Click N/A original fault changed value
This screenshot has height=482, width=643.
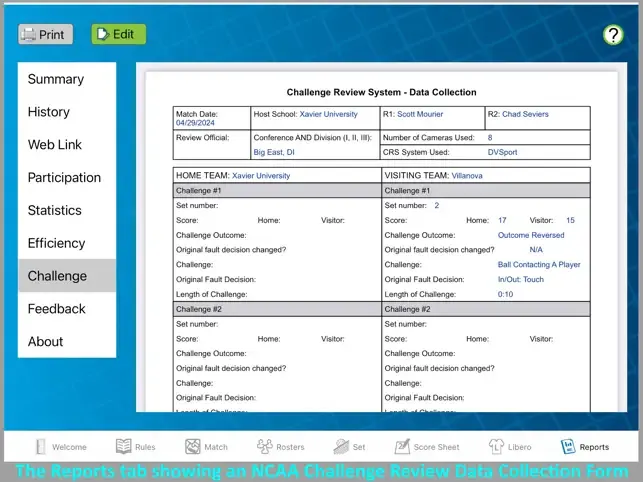coord(536,250)
